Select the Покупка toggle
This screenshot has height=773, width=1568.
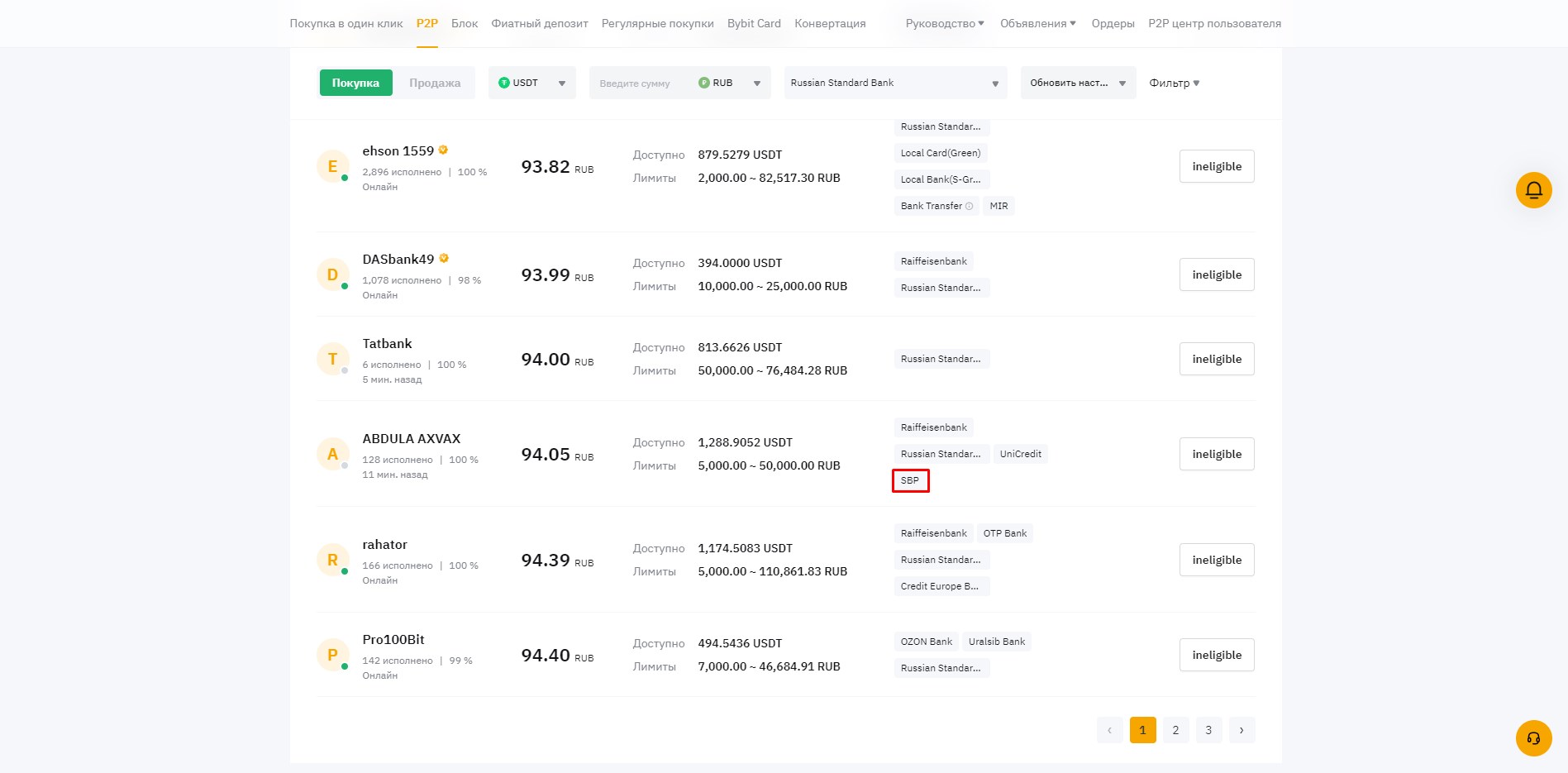click(x=355, y=83)
